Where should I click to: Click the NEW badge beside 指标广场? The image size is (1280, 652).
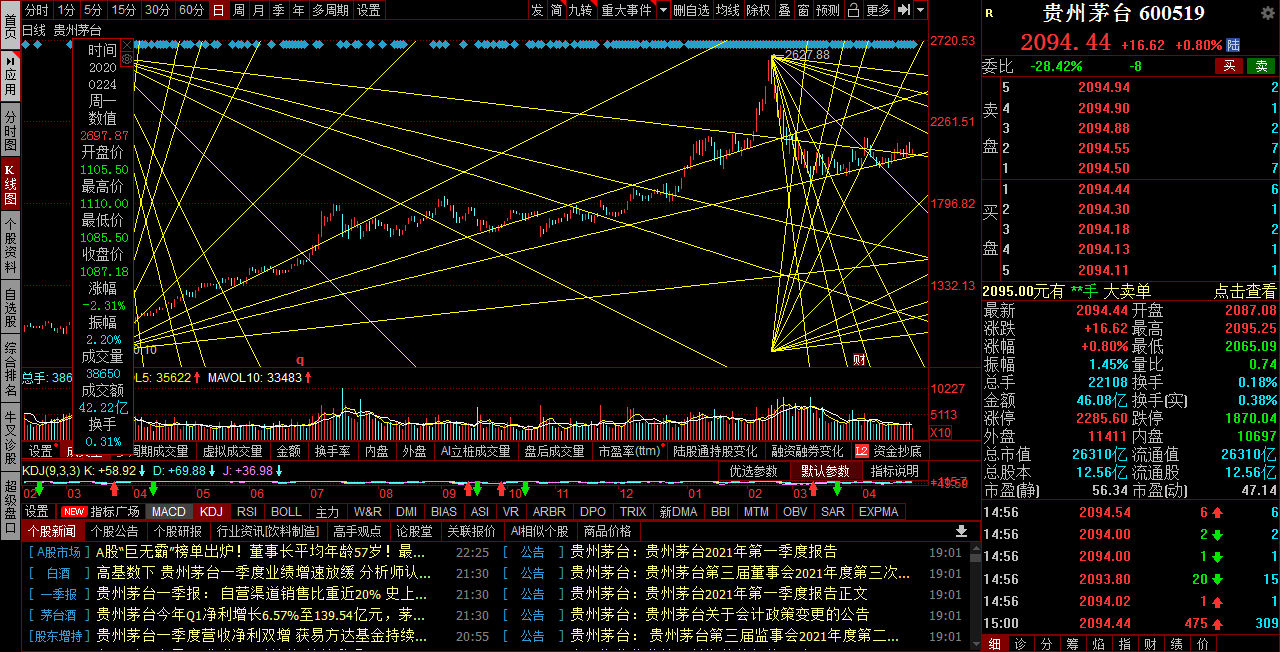(74, 511)
